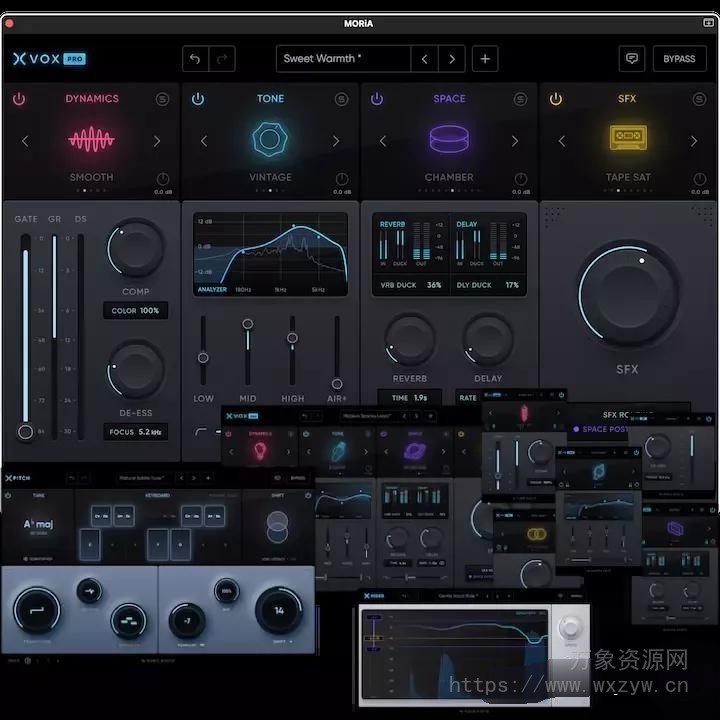Screen dimensions: 720x720
Task: Toggle the Dynamics module power button
Action: 19,99
